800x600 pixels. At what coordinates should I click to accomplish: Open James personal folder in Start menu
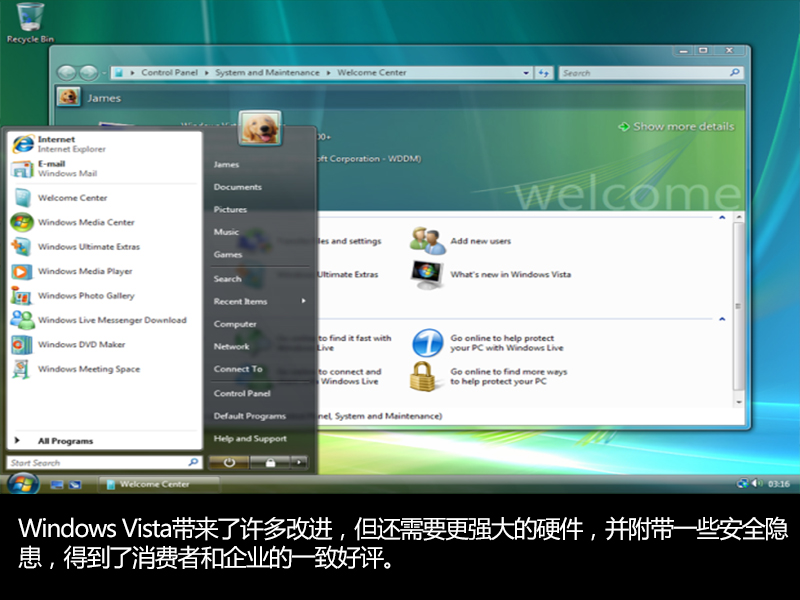[226, 164]
